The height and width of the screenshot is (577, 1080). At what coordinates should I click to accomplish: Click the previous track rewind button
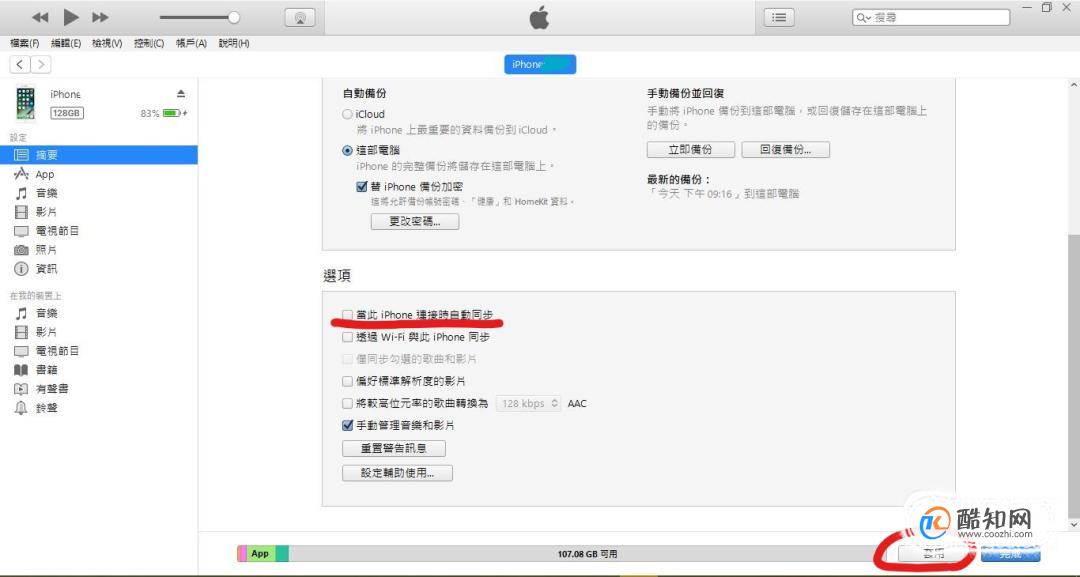(x=40, y=17)
